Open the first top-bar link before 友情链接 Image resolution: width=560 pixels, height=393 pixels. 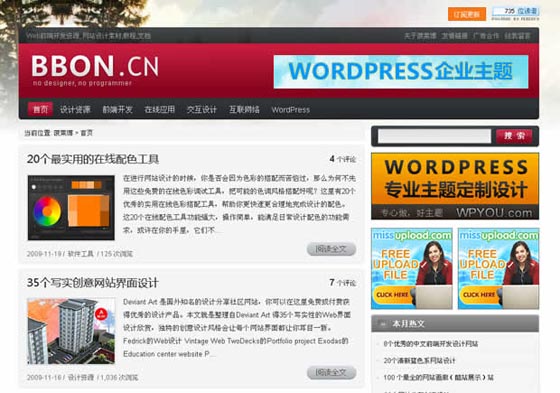420,36
